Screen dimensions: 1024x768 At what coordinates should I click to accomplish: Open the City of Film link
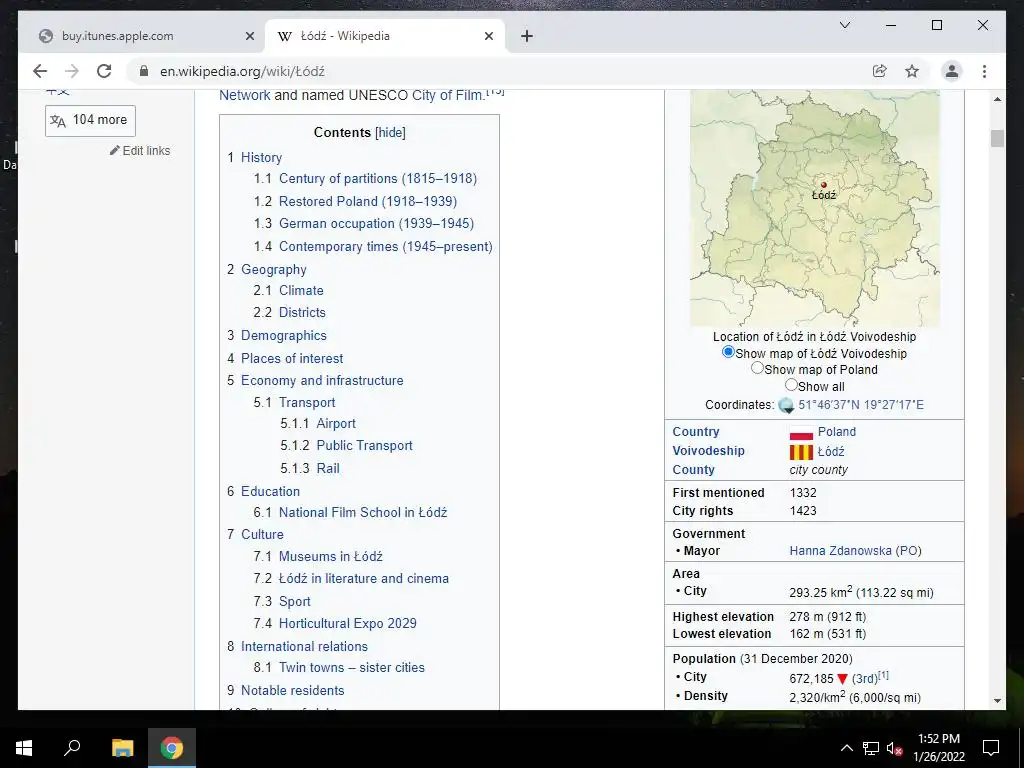click(x=448, y=95)
